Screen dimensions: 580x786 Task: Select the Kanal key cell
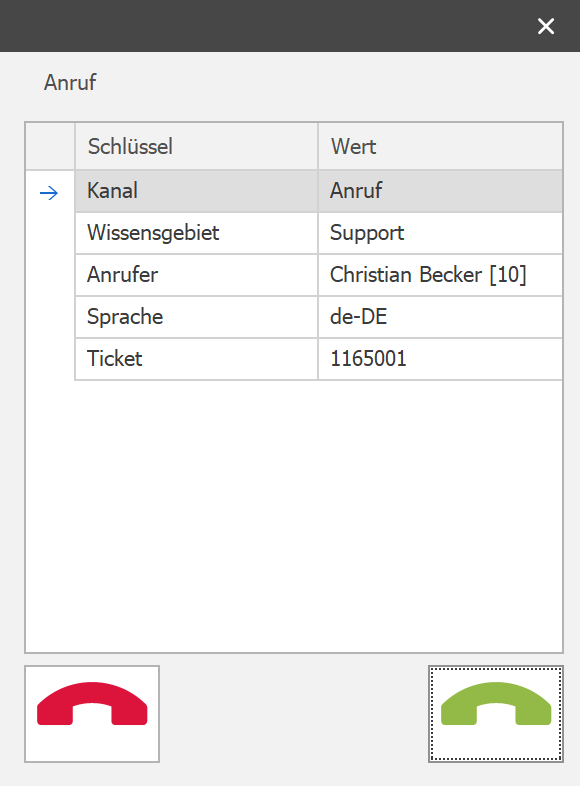pyautogui.click(x=197, y=191)
